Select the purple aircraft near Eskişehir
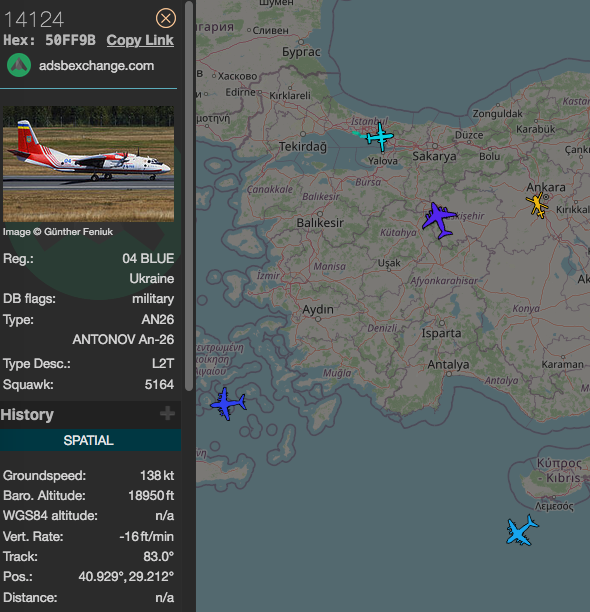The image size is (590, 612). 439,220
